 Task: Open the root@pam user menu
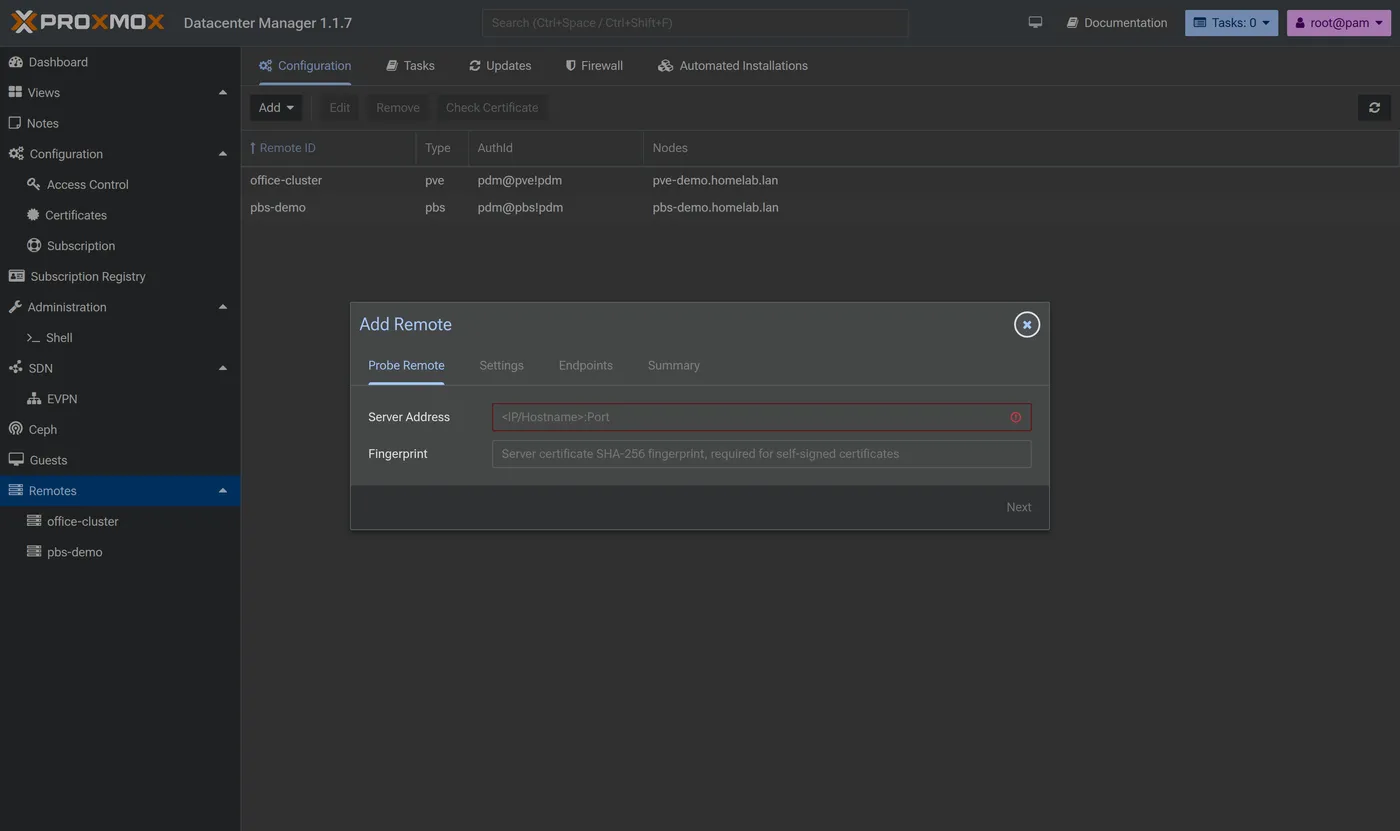pos(1338,22)
